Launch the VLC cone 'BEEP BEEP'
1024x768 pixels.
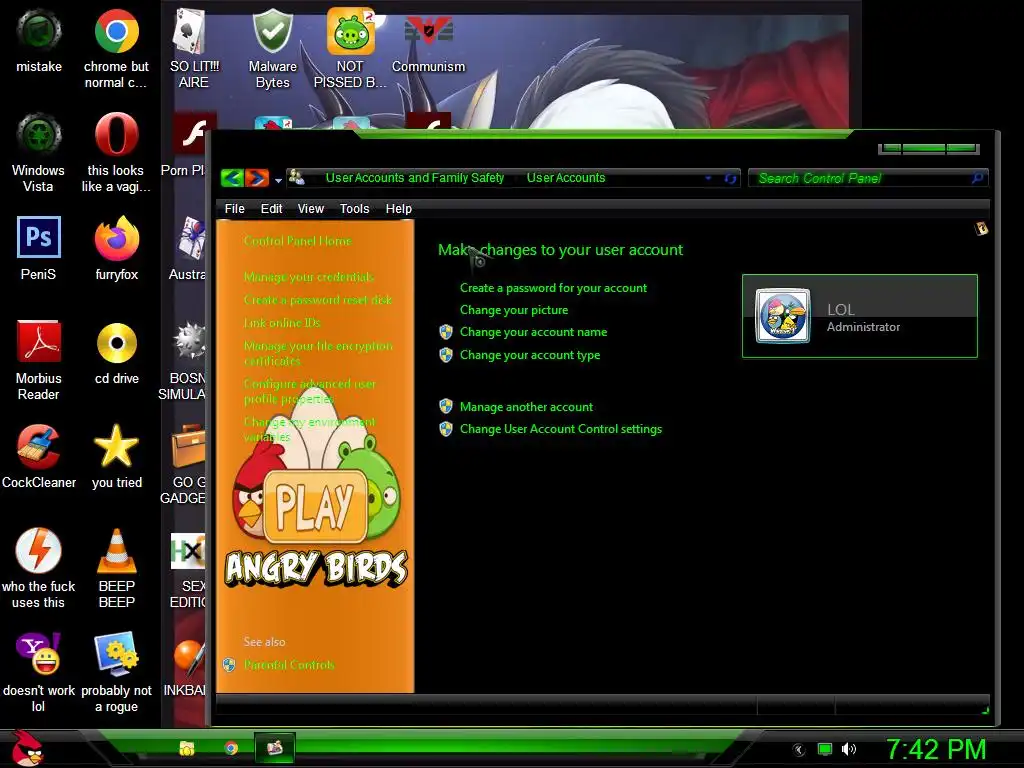pos(116,568)
